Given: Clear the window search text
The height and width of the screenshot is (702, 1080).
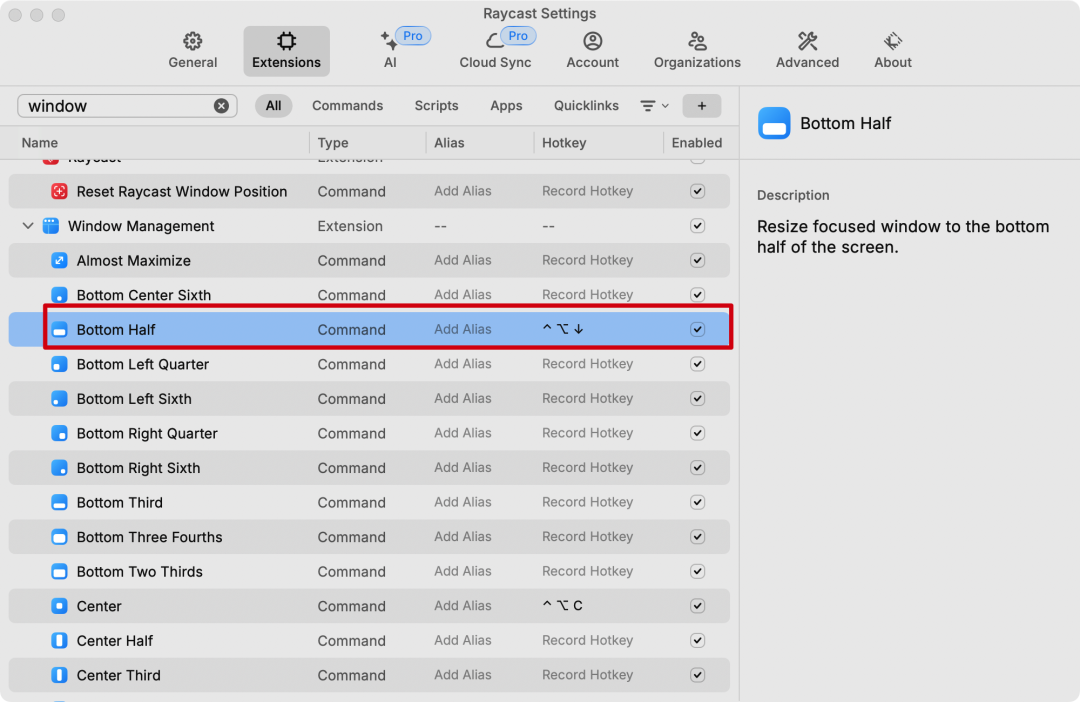Looking at the screenshot, I should point(221,105).
